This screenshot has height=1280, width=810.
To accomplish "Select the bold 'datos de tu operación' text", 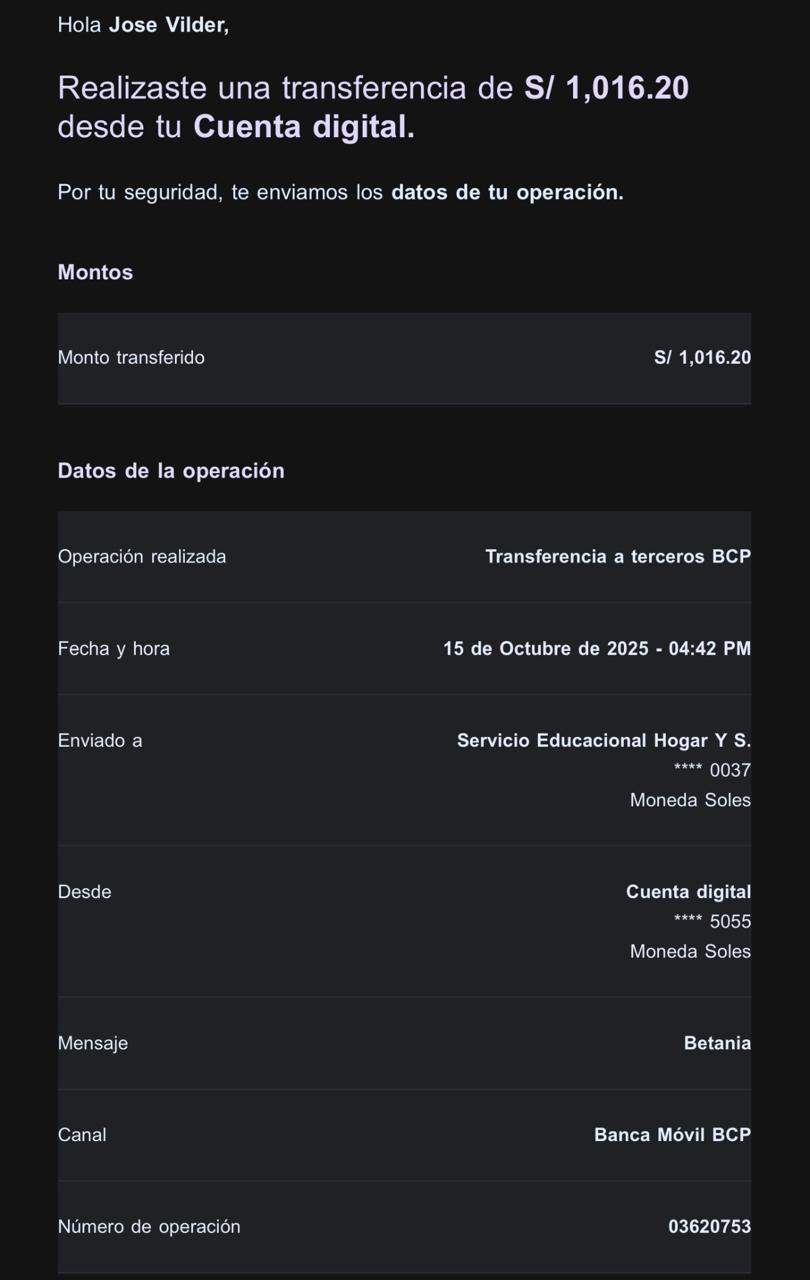I will [507, 193].
